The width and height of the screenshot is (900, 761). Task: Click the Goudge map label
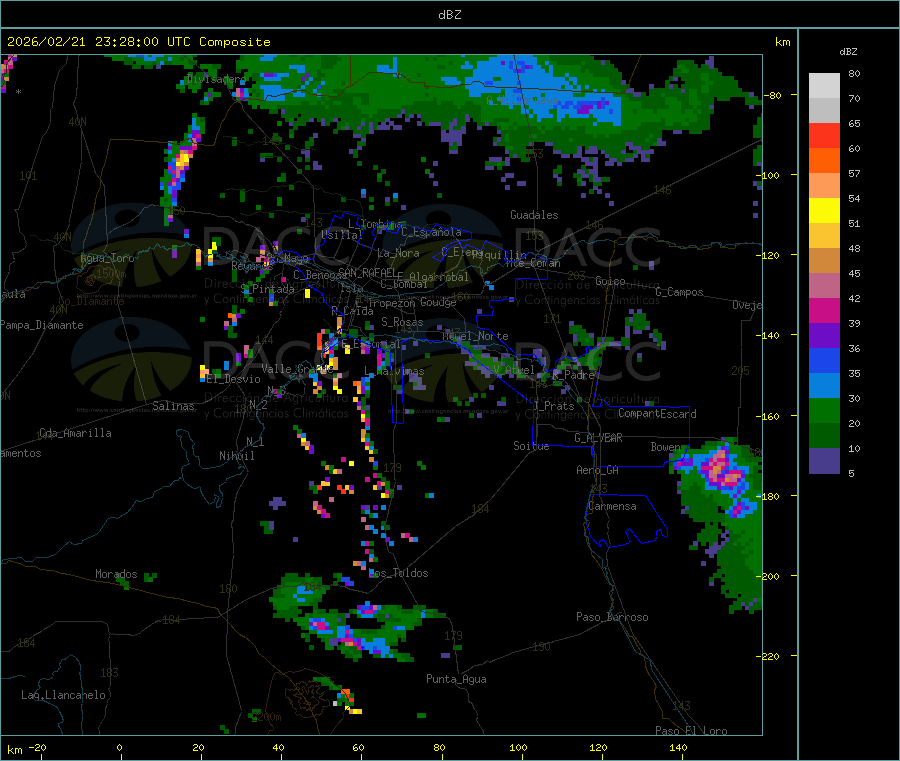click(x=438, y=302)
